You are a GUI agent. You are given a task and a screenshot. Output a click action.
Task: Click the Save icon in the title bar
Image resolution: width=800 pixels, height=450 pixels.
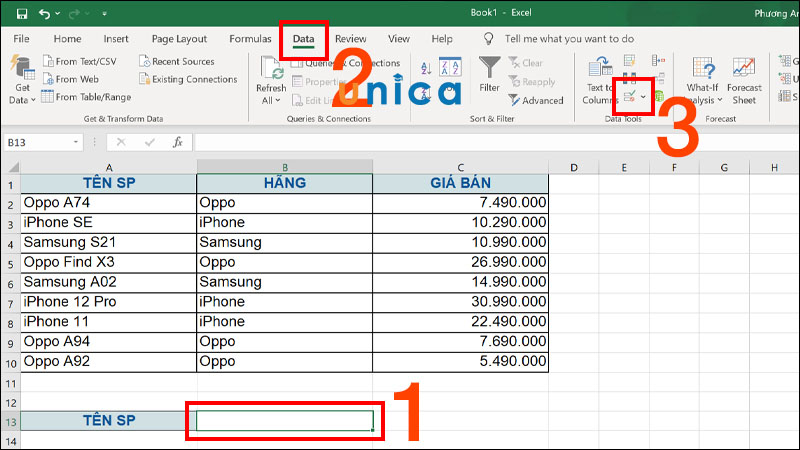[22, 14]
